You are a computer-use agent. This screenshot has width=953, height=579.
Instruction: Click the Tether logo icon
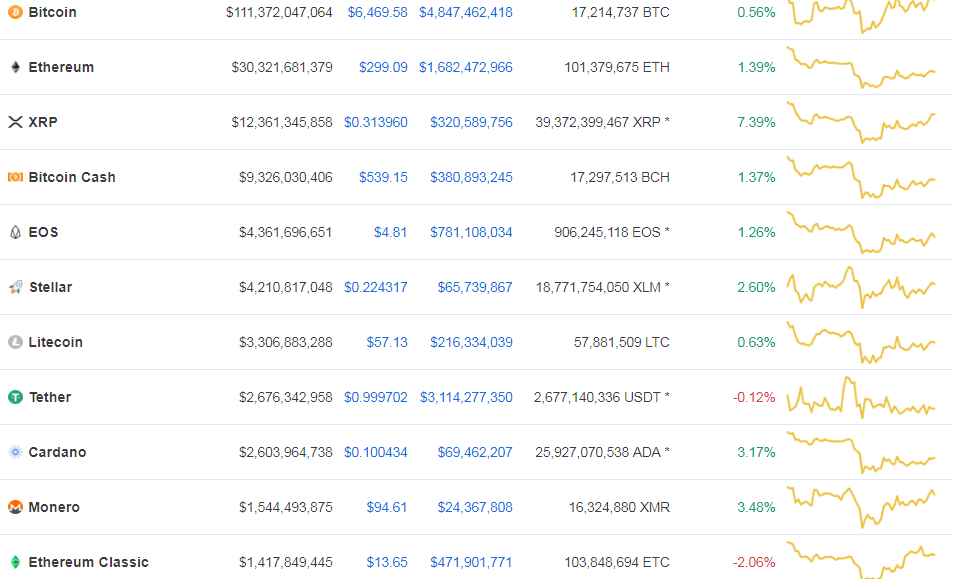(x=15, y=397)
